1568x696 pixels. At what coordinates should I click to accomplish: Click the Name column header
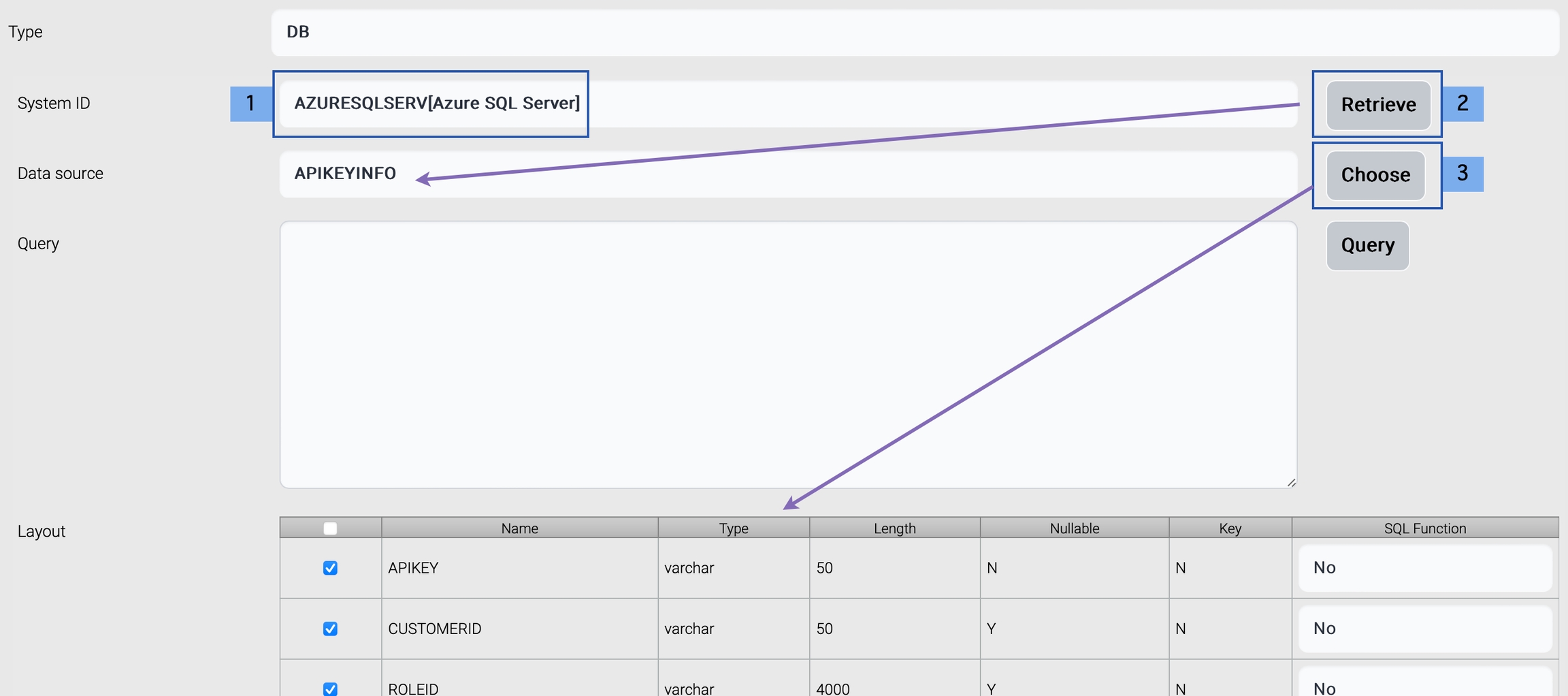519,528
